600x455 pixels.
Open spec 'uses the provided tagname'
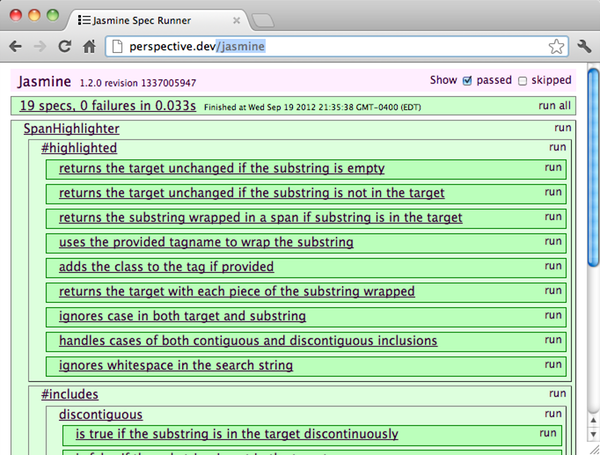[206, 242]
